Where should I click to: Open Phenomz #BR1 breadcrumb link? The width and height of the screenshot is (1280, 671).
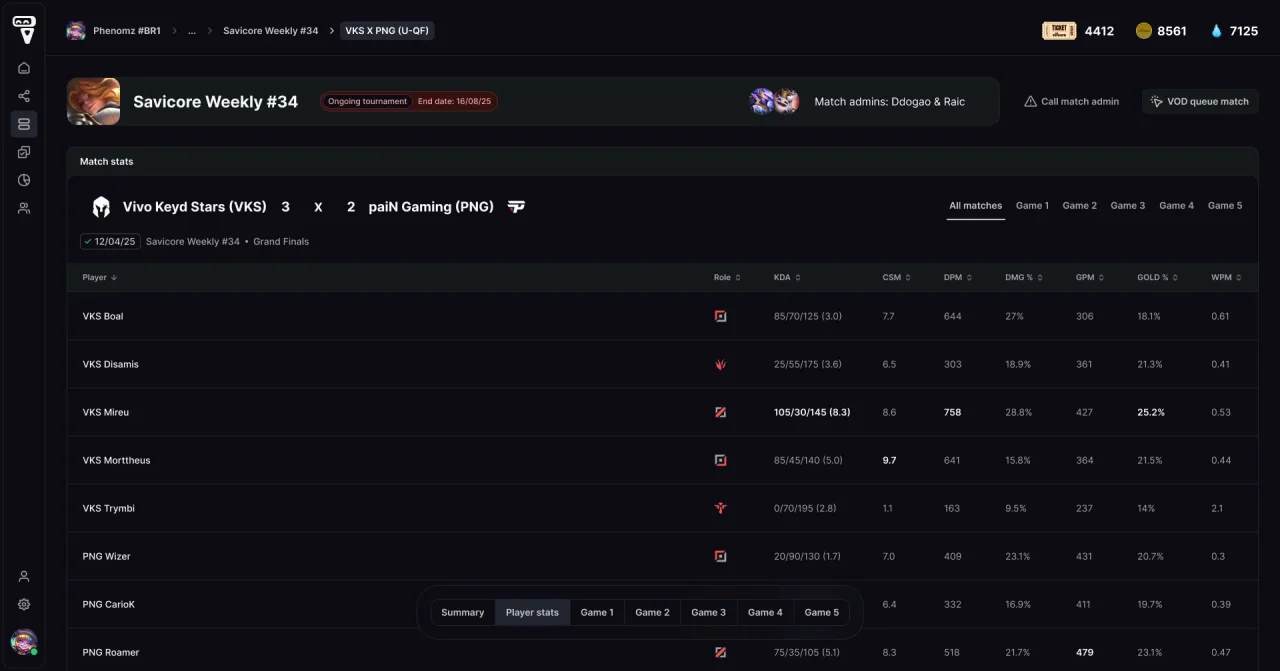[x=127, y=31]
